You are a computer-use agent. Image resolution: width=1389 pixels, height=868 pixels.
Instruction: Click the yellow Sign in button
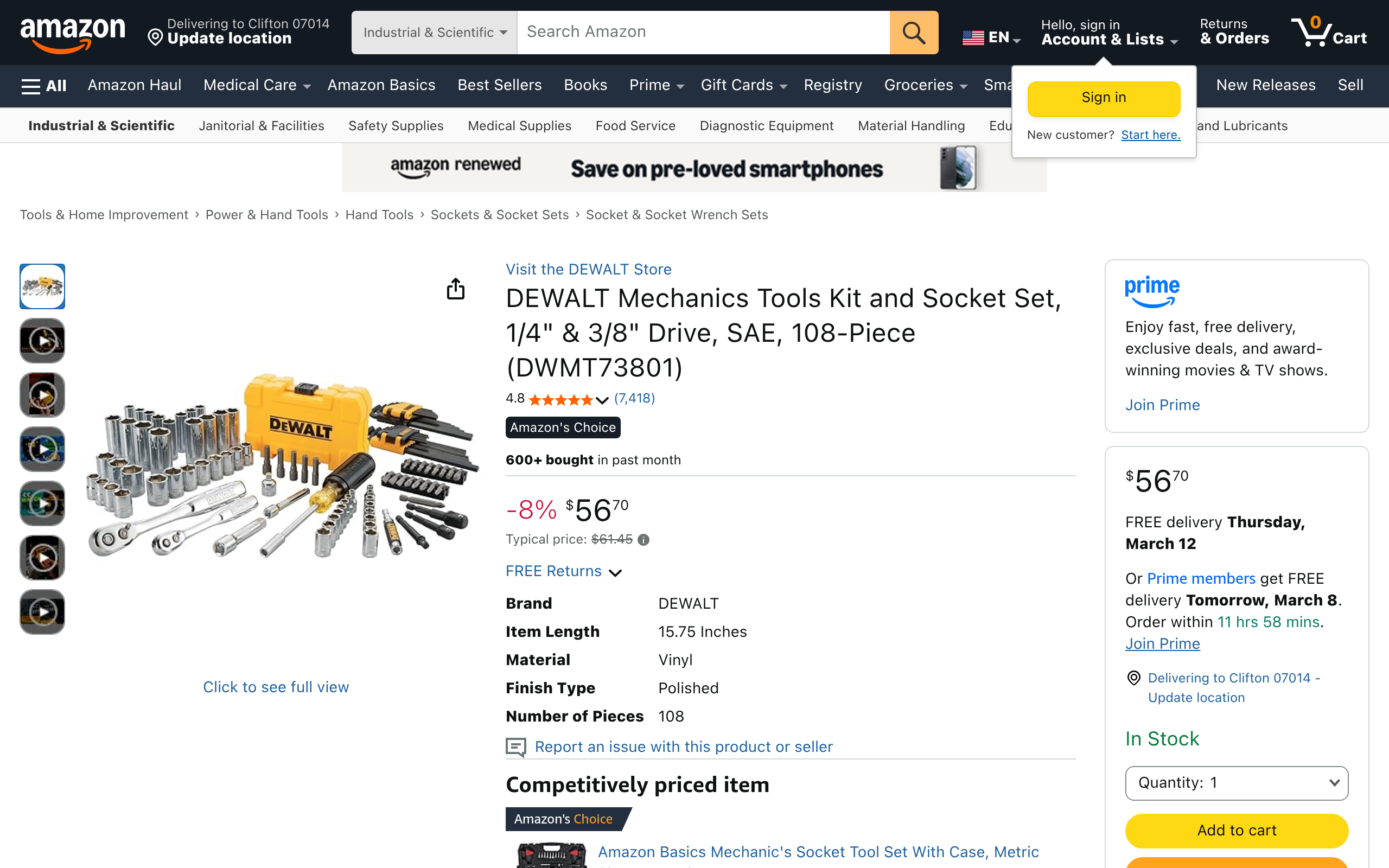pos(1103,98)
